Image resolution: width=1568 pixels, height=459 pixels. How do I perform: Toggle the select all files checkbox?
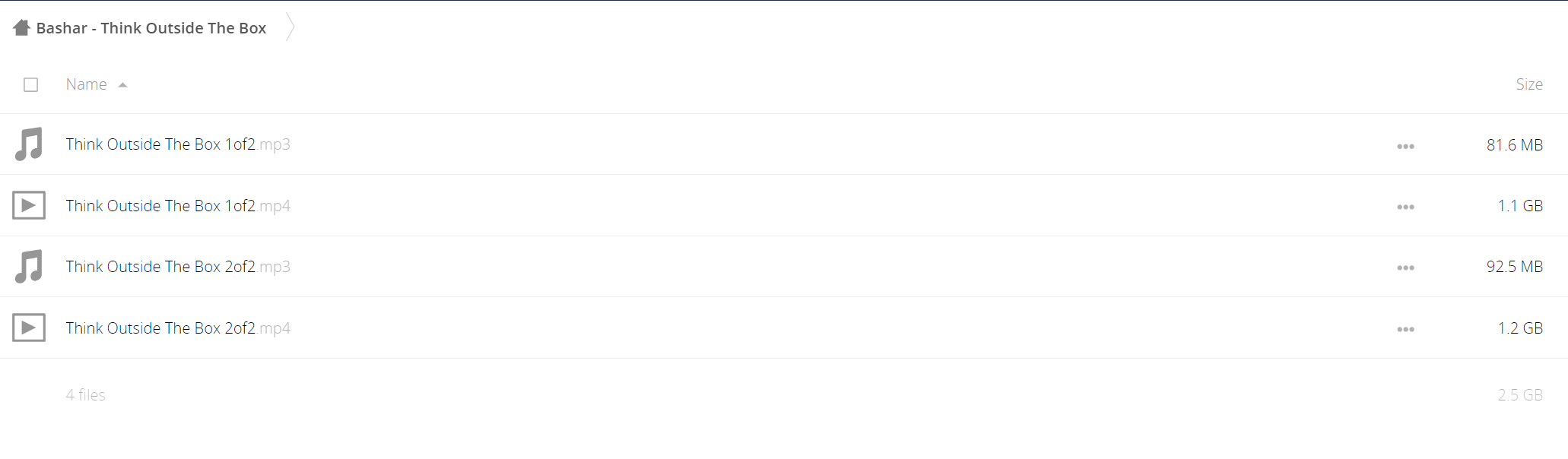(30, 84)
